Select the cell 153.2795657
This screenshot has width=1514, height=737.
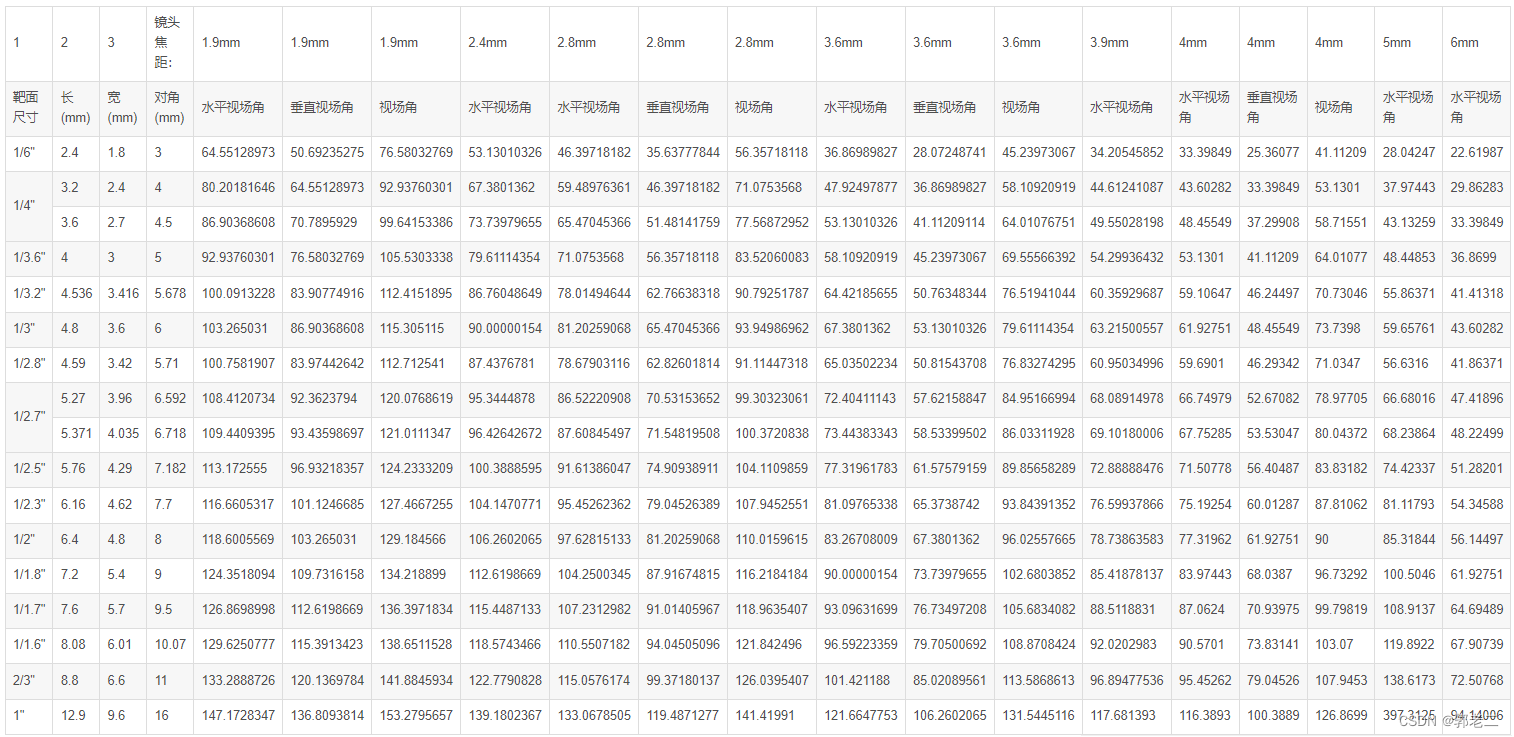416,715
